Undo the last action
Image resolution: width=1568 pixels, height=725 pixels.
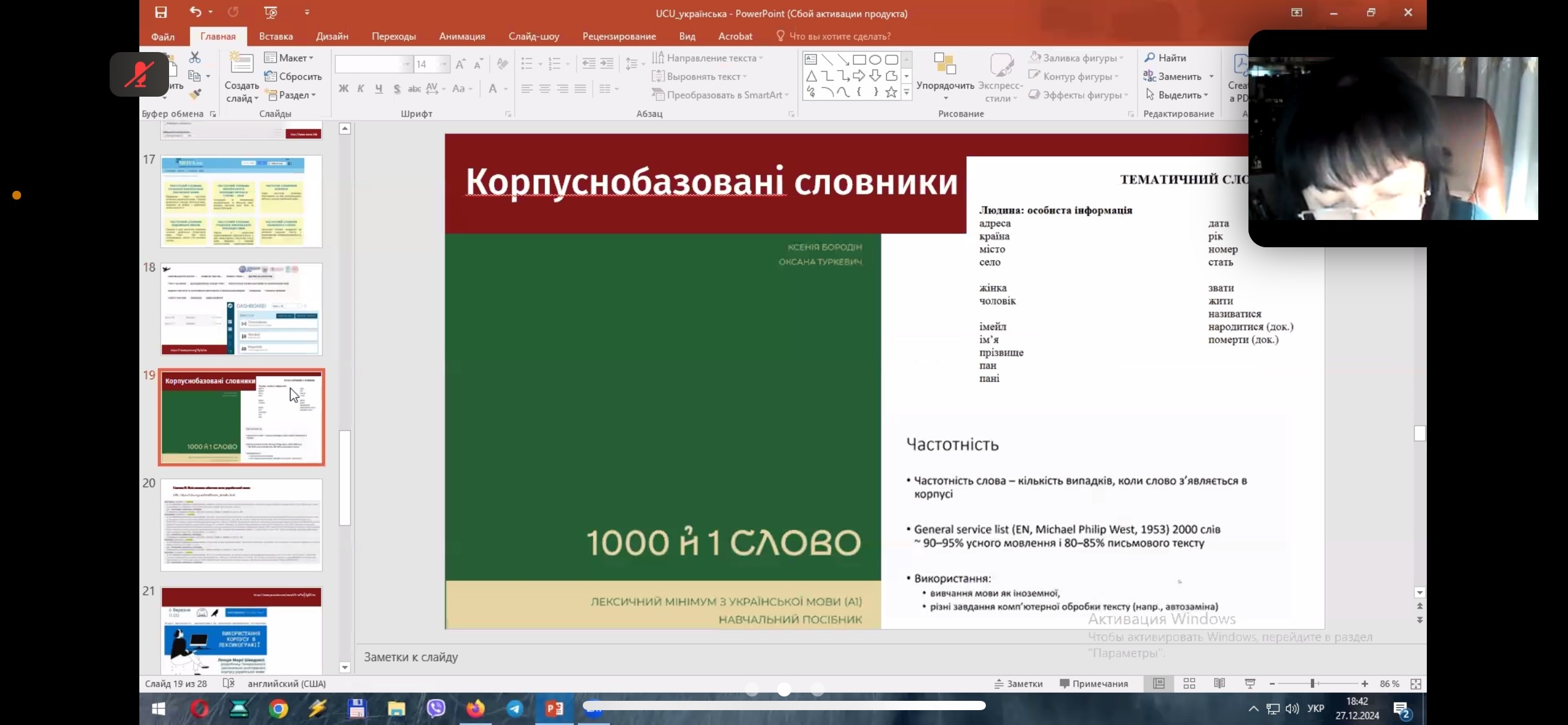196,12
